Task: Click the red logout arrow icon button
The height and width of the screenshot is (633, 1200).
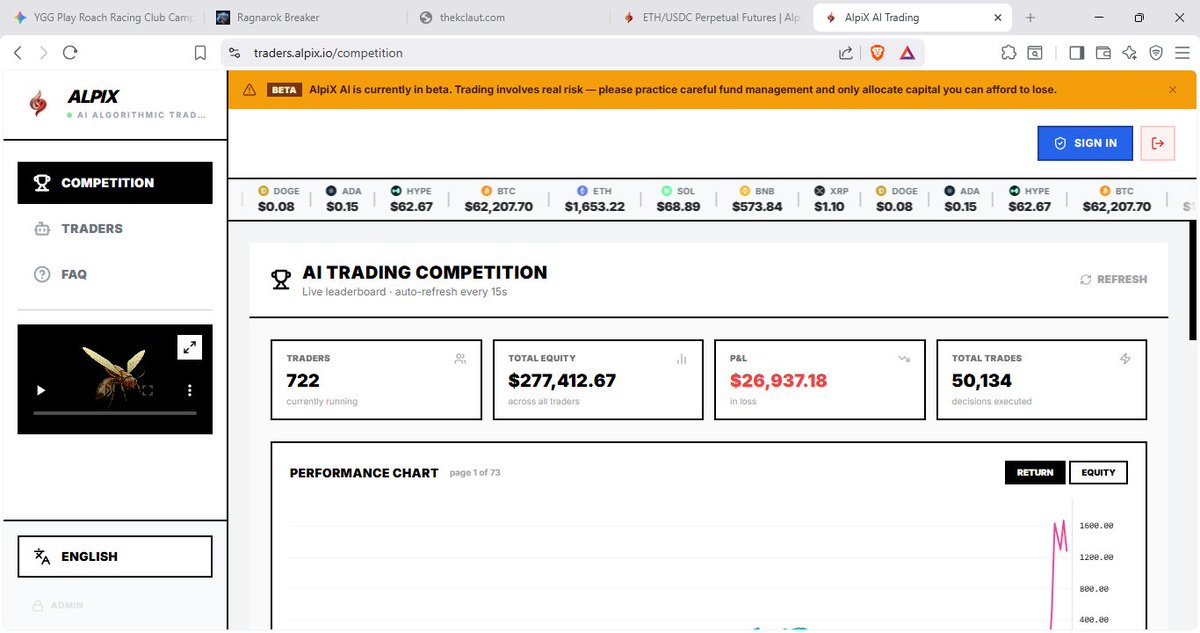Action: (1158, 143)
